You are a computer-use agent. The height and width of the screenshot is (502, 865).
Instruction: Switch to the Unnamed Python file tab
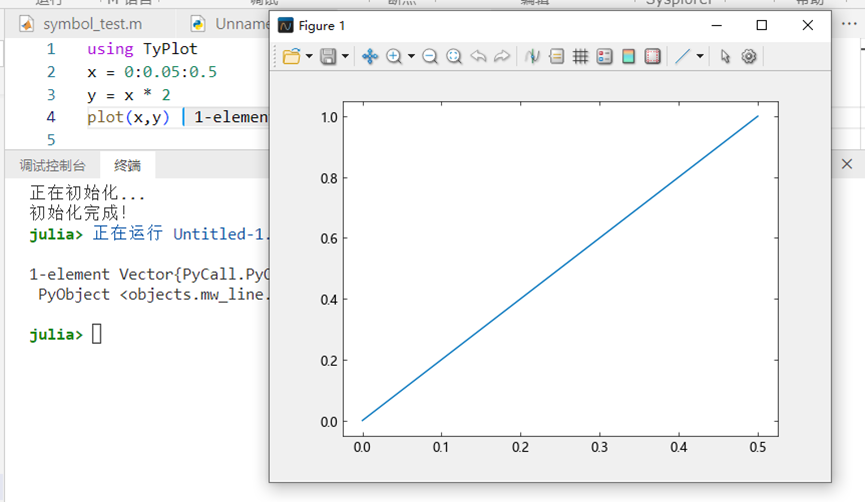(231, 24)
